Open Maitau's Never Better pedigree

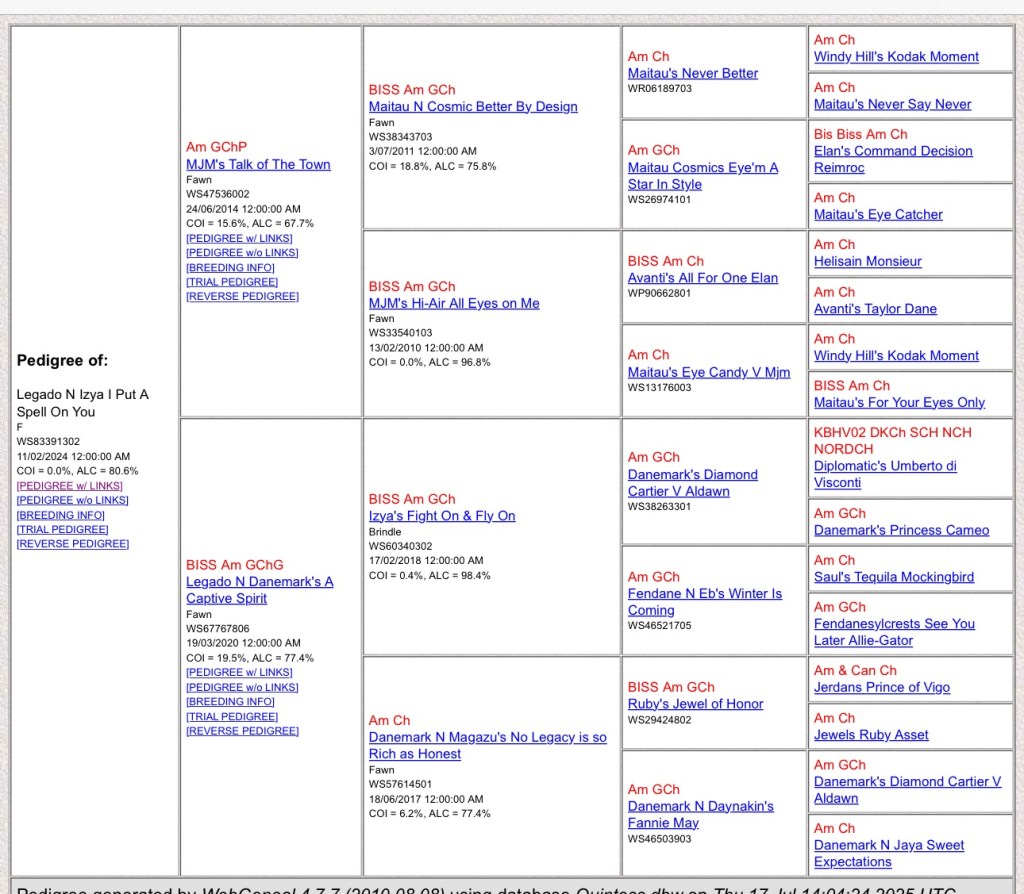pos(693,73)
